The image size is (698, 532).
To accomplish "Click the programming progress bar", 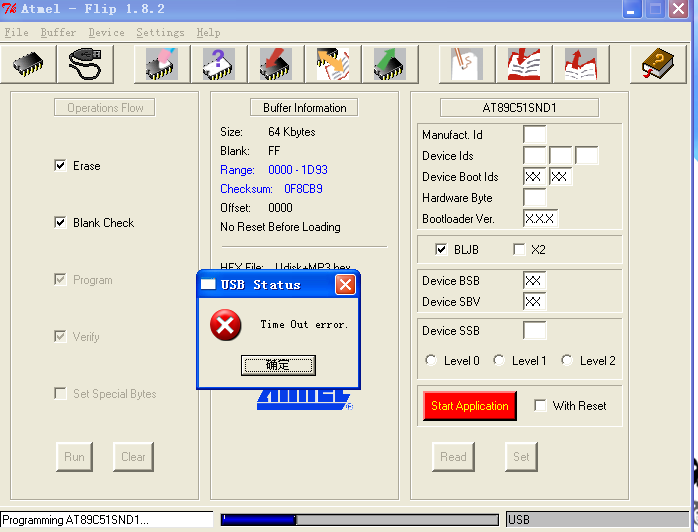I will click(x=360, y=520).
